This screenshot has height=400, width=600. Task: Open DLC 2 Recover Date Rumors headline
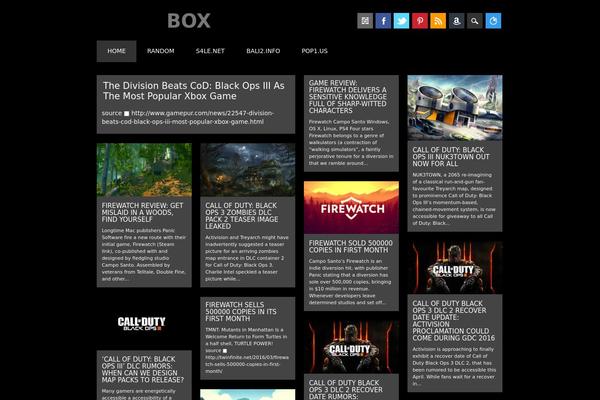pyautogui.click(x=346, y=390)
